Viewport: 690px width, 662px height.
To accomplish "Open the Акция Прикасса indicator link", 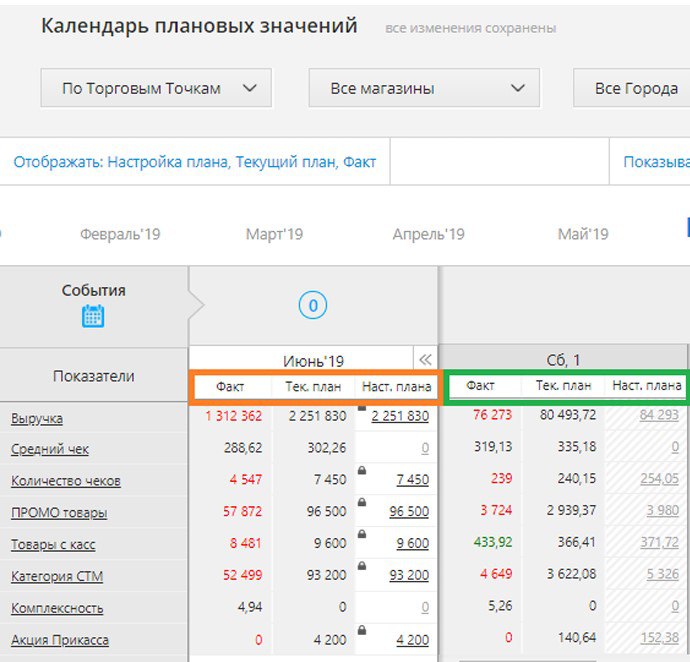I will pyautogui.click(x=60, y=640).
